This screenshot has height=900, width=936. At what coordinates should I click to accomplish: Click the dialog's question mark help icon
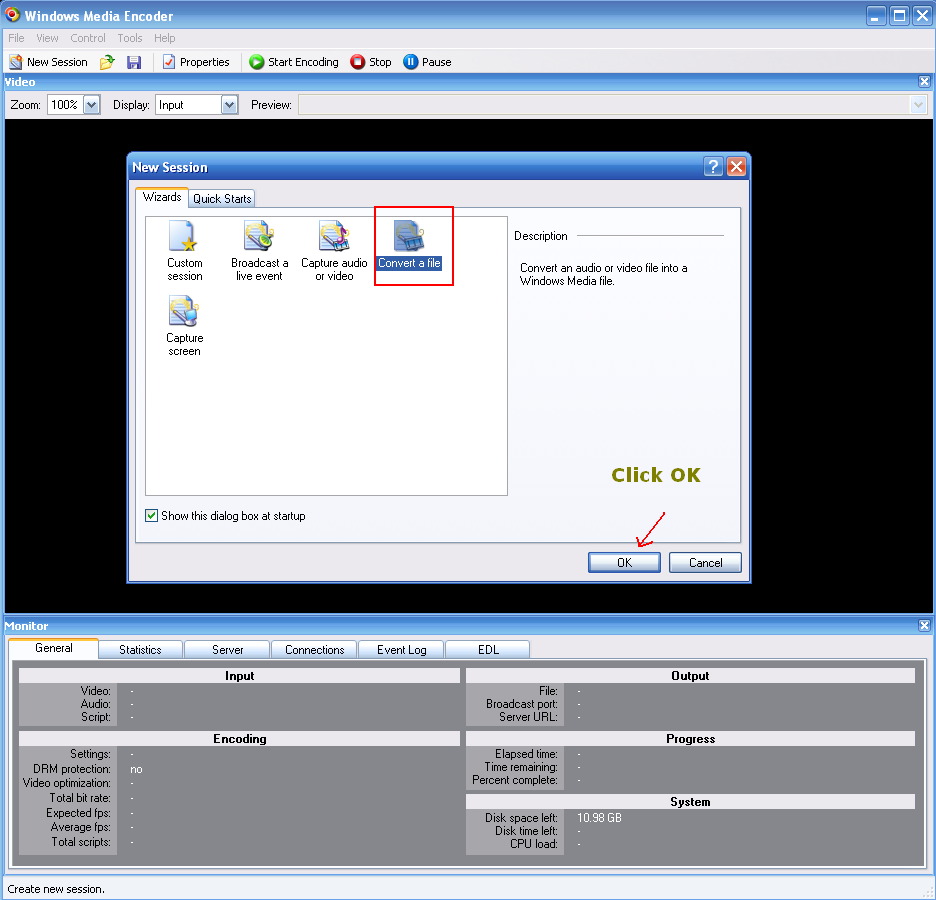pyautogui.click(x=713, y=167)
